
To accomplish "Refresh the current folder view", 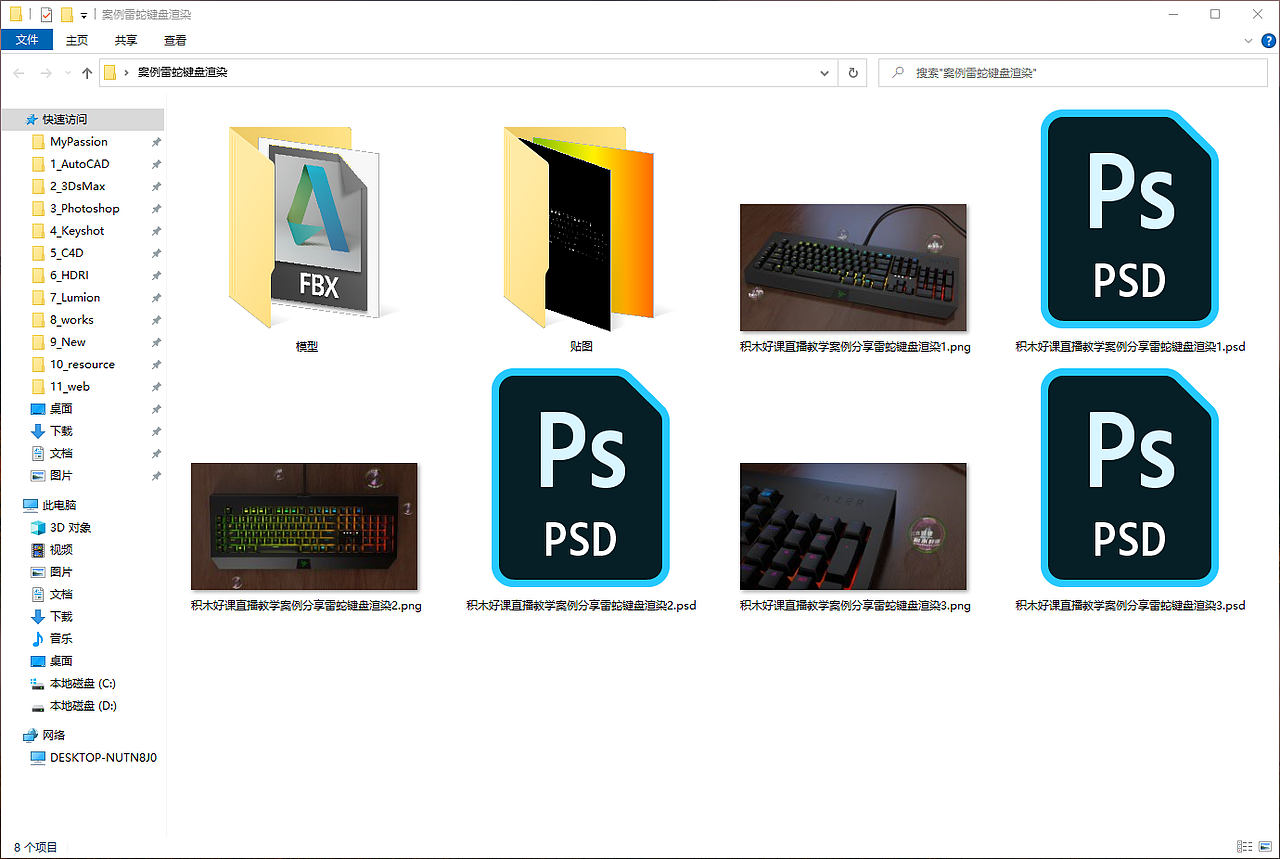I will (x=853, y=73).
